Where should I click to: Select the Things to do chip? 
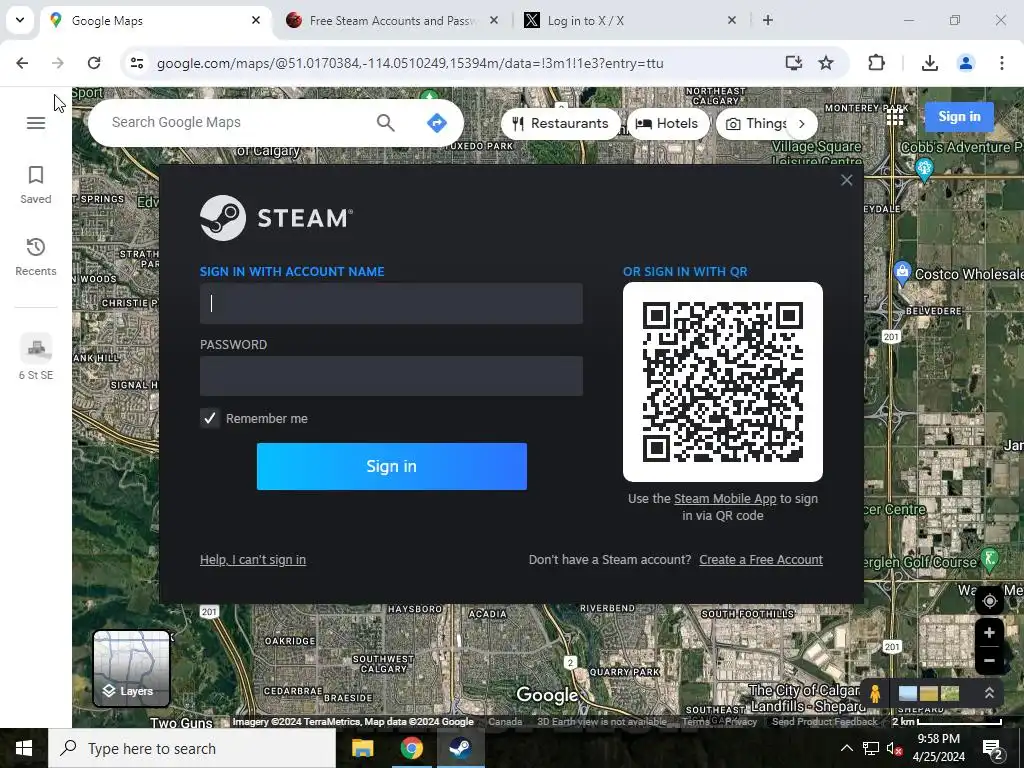click(754, 123)
